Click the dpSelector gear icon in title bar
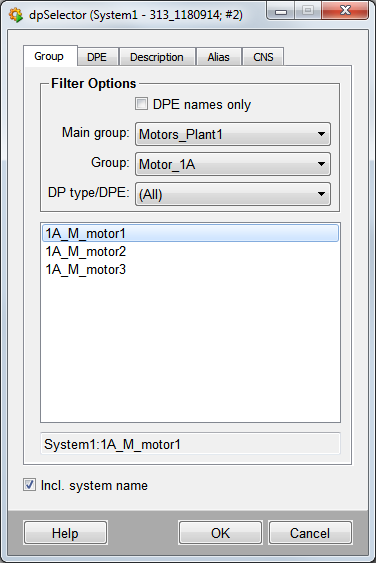376x563 pixels. coord(15,15)
